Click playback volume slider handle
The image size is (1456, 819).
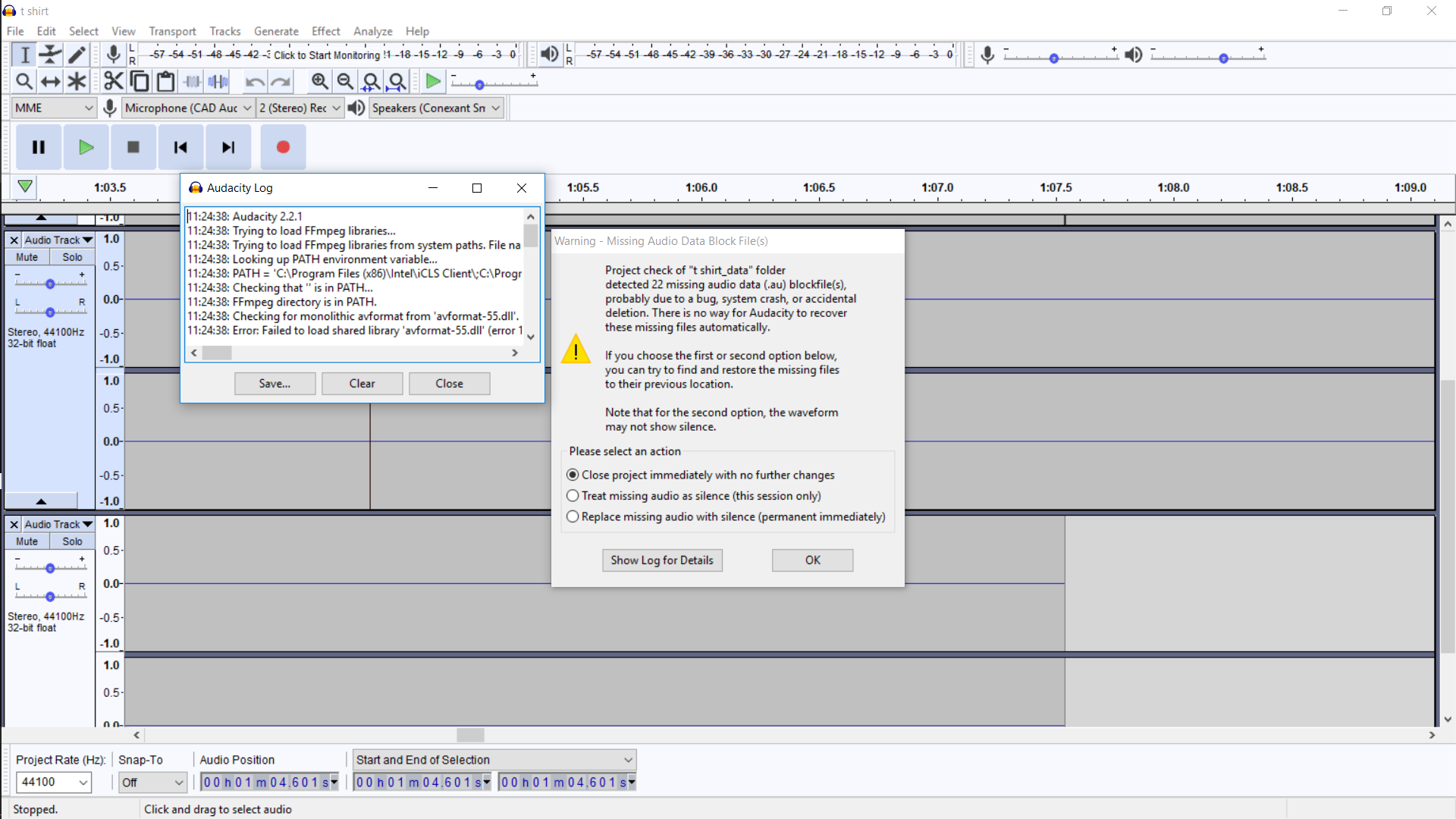[1223, 58]
